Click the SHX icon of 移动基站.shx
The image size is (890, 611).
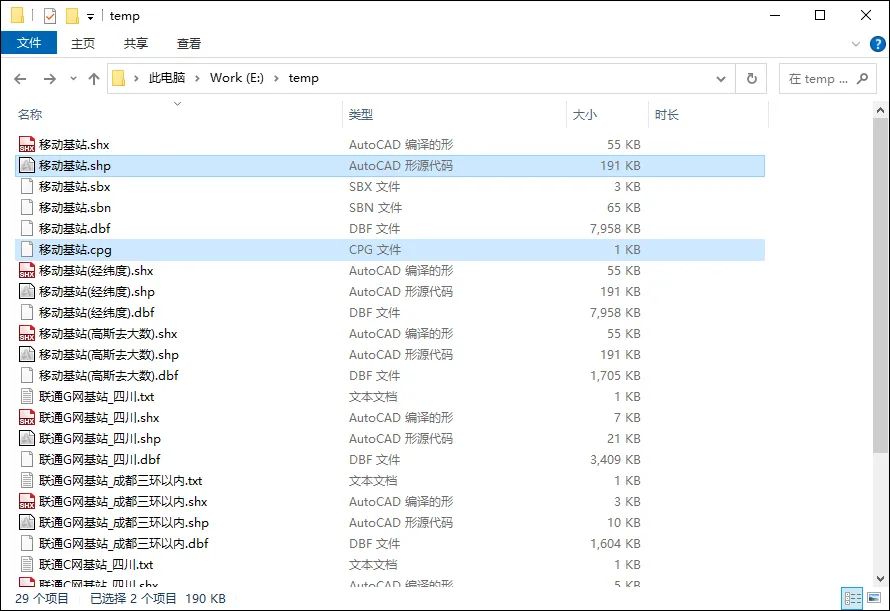27,144
